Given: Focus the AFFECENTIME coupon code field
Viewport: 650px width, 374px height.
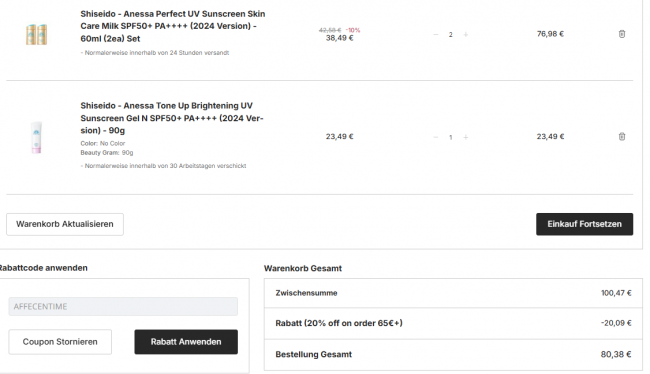Looking at the screenshot, I should click(x=123, y=306).
